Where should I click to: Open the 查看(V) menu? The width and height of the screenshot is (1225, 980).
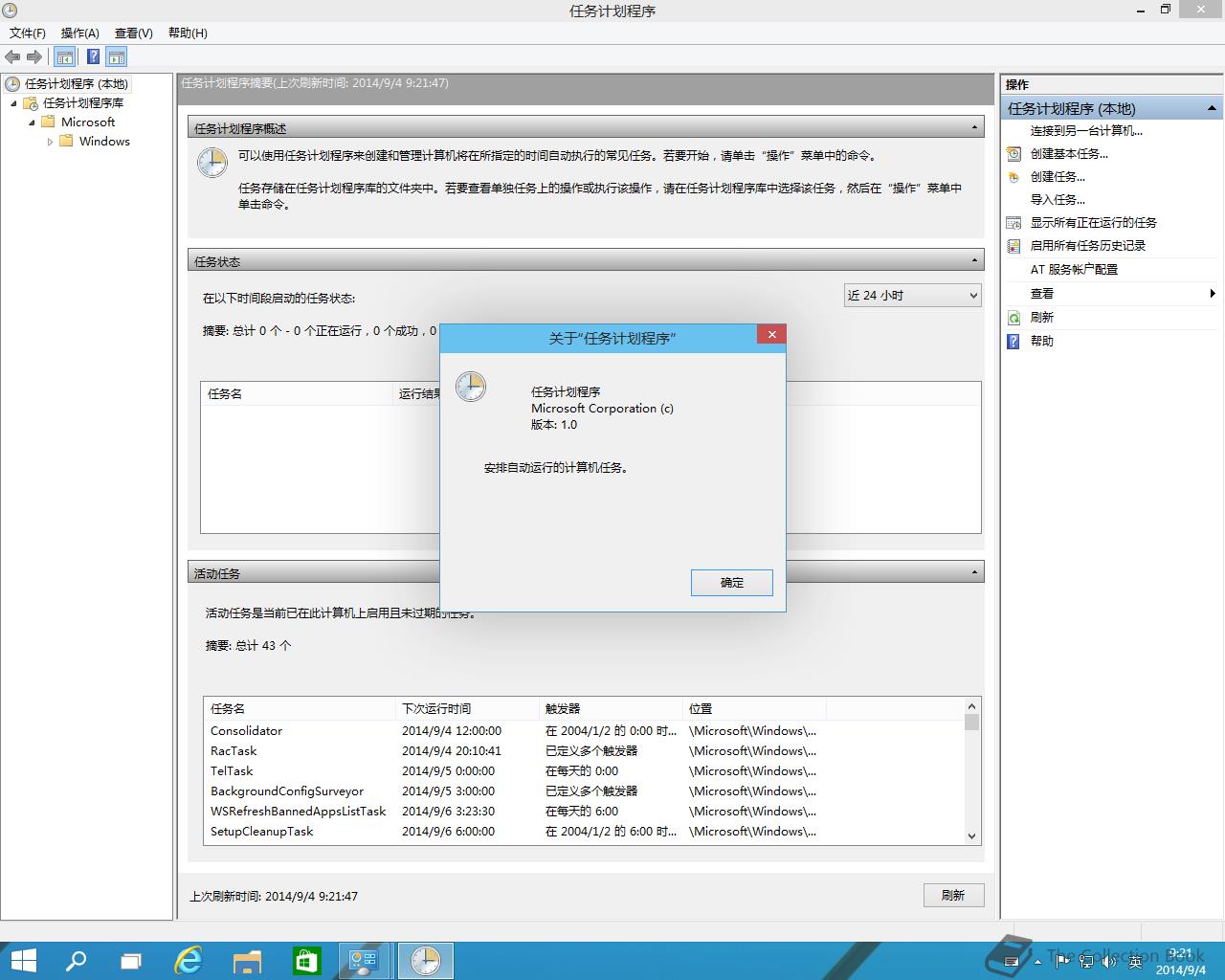pyautogui.click(x=134, y=33)
